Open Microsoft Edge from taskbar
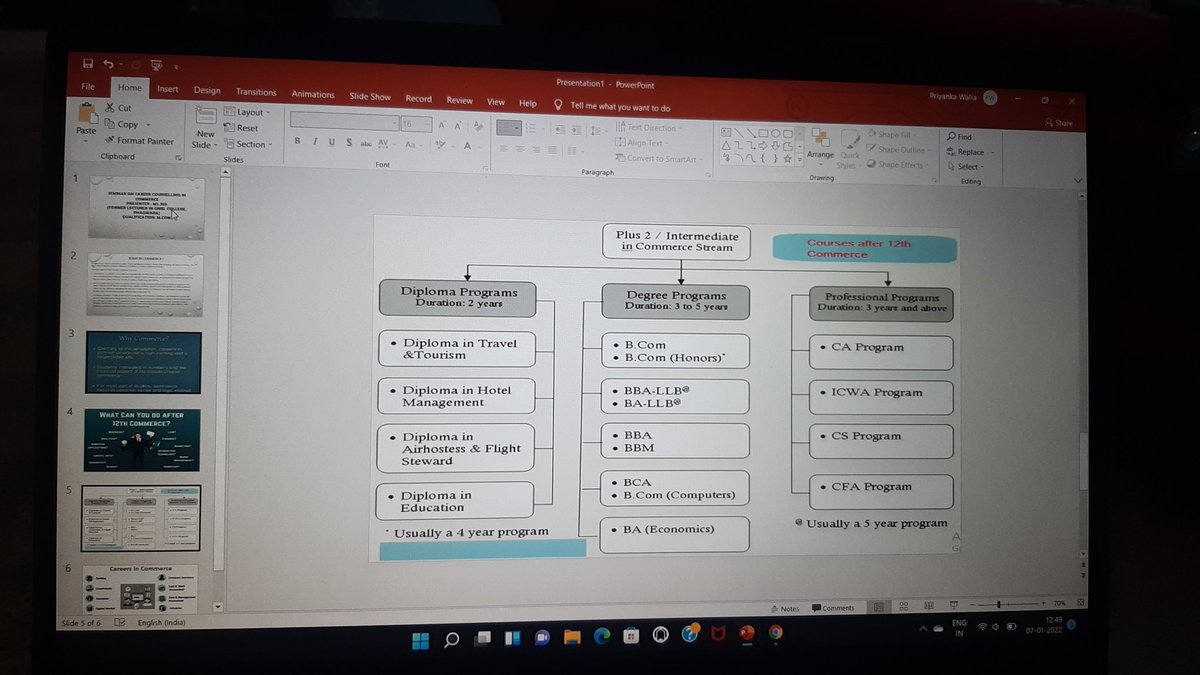The width and height of the screenshot is (1200, 675). click(x=601, y=636)
